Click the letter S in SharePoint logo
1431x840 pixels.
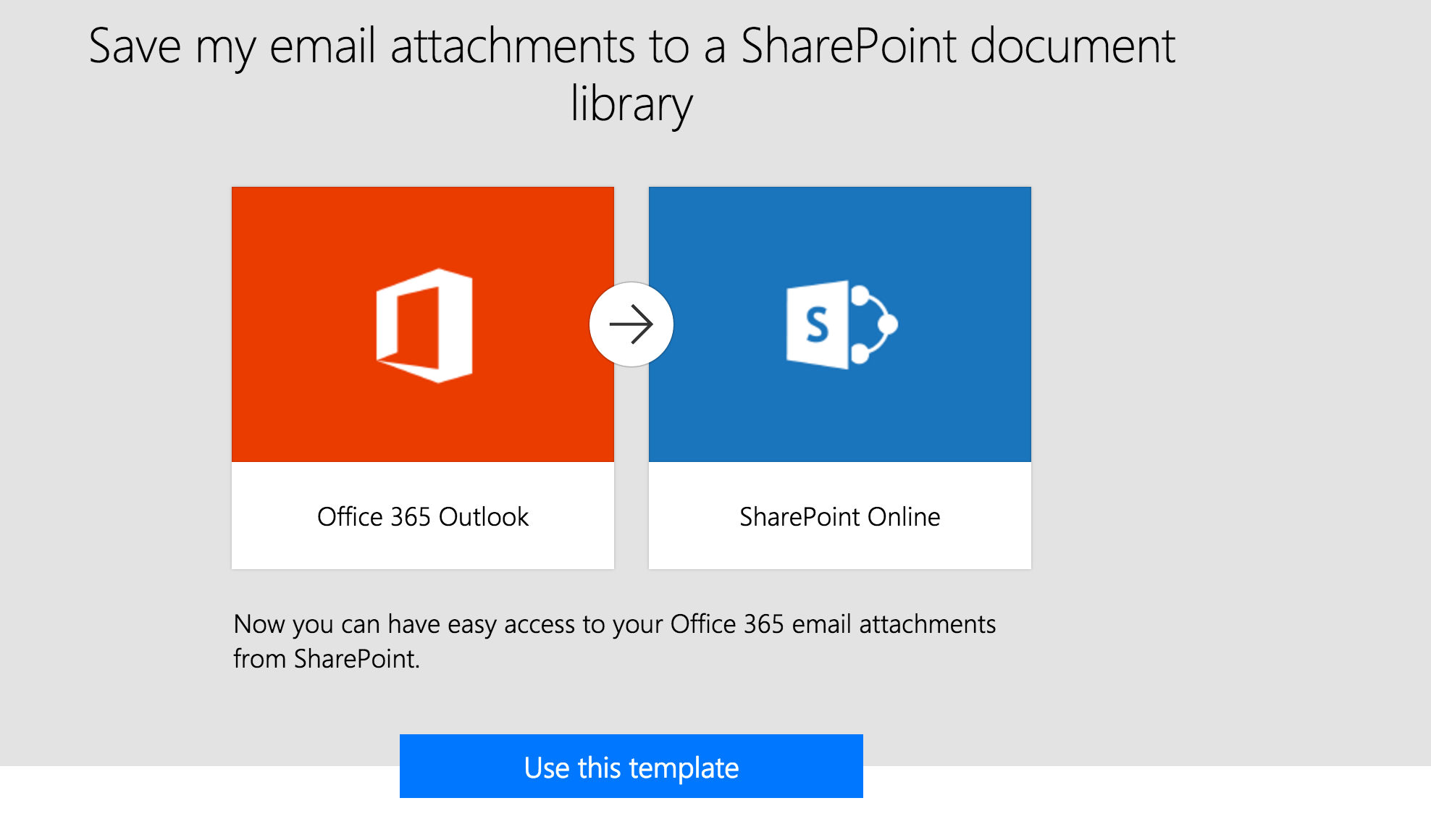click(x=817, y=324)
